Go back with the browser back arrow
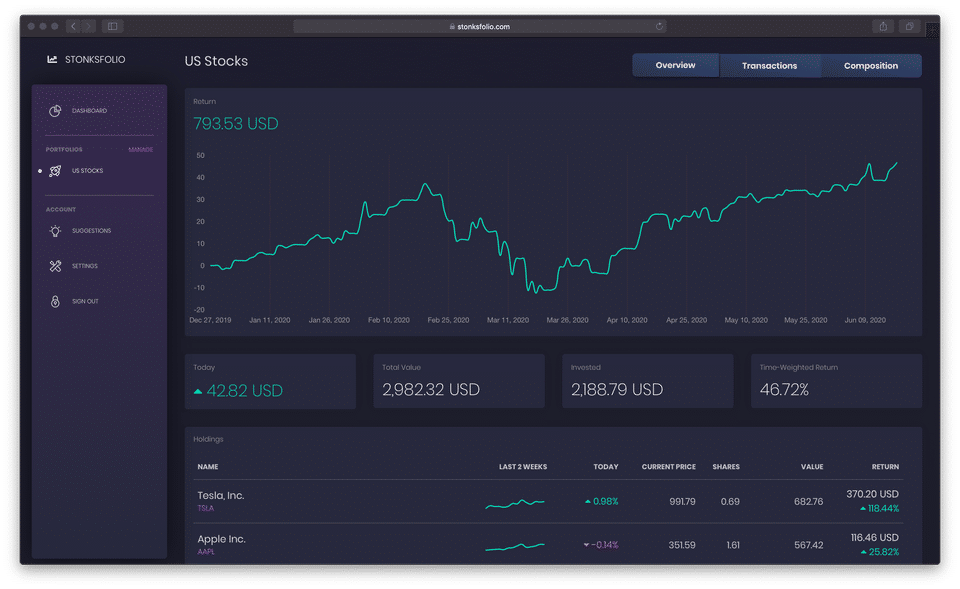Image resolution: width=960 pixels, height=589 pixels. coord(74,26)
